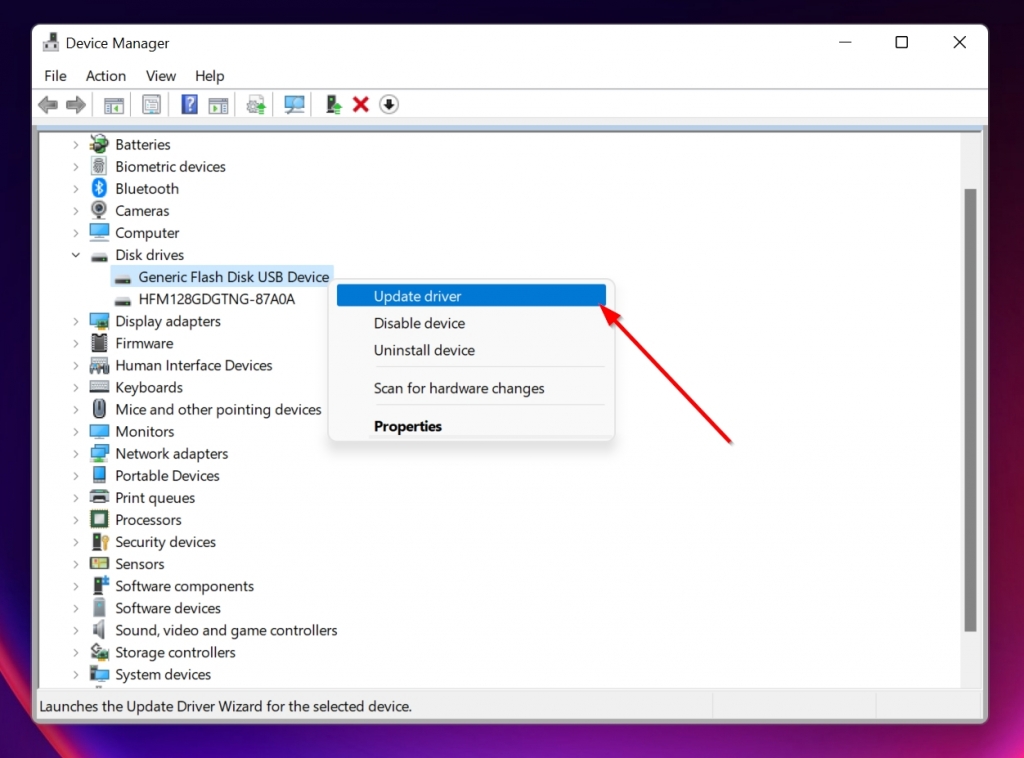Click the Forward navigation arrow
This screenshot has height=758, width=1024.
pos(78,104)
